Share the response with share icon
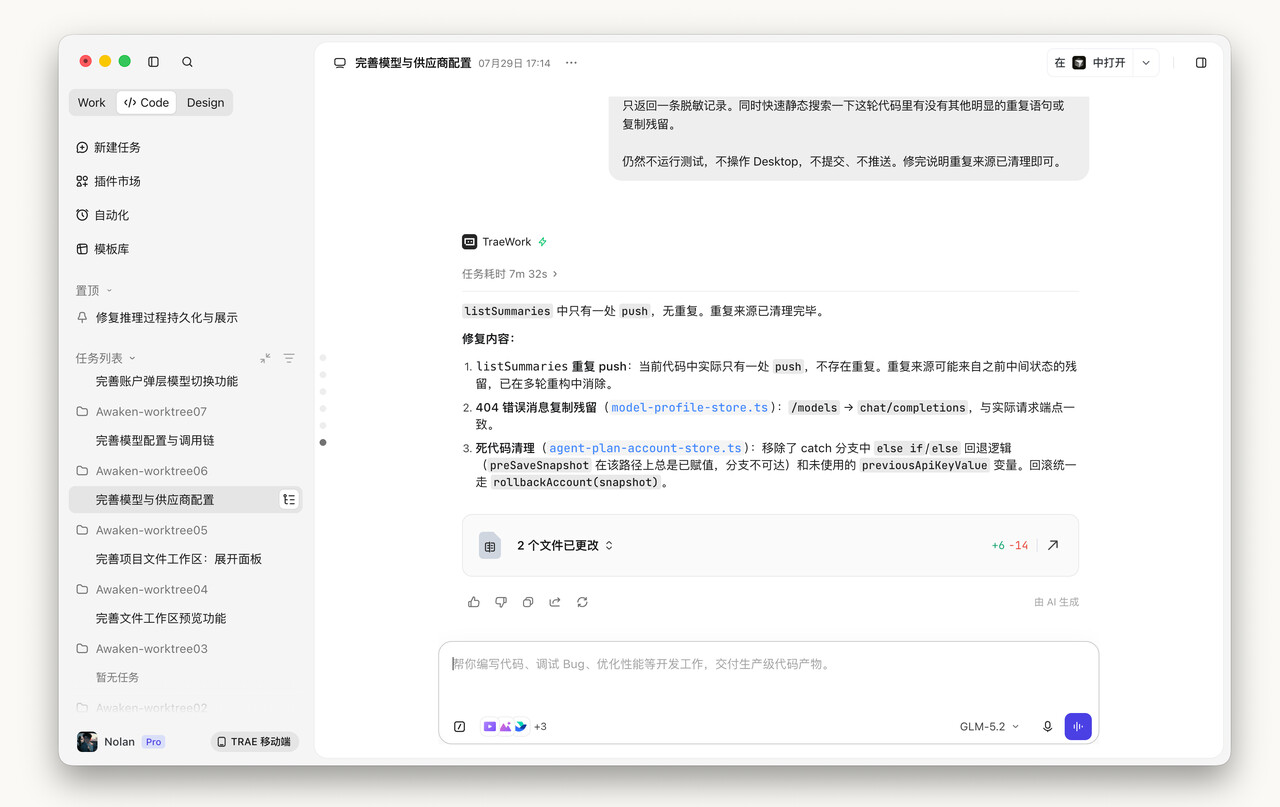This screenshot has height=807, width=1280. click(555, 602)
